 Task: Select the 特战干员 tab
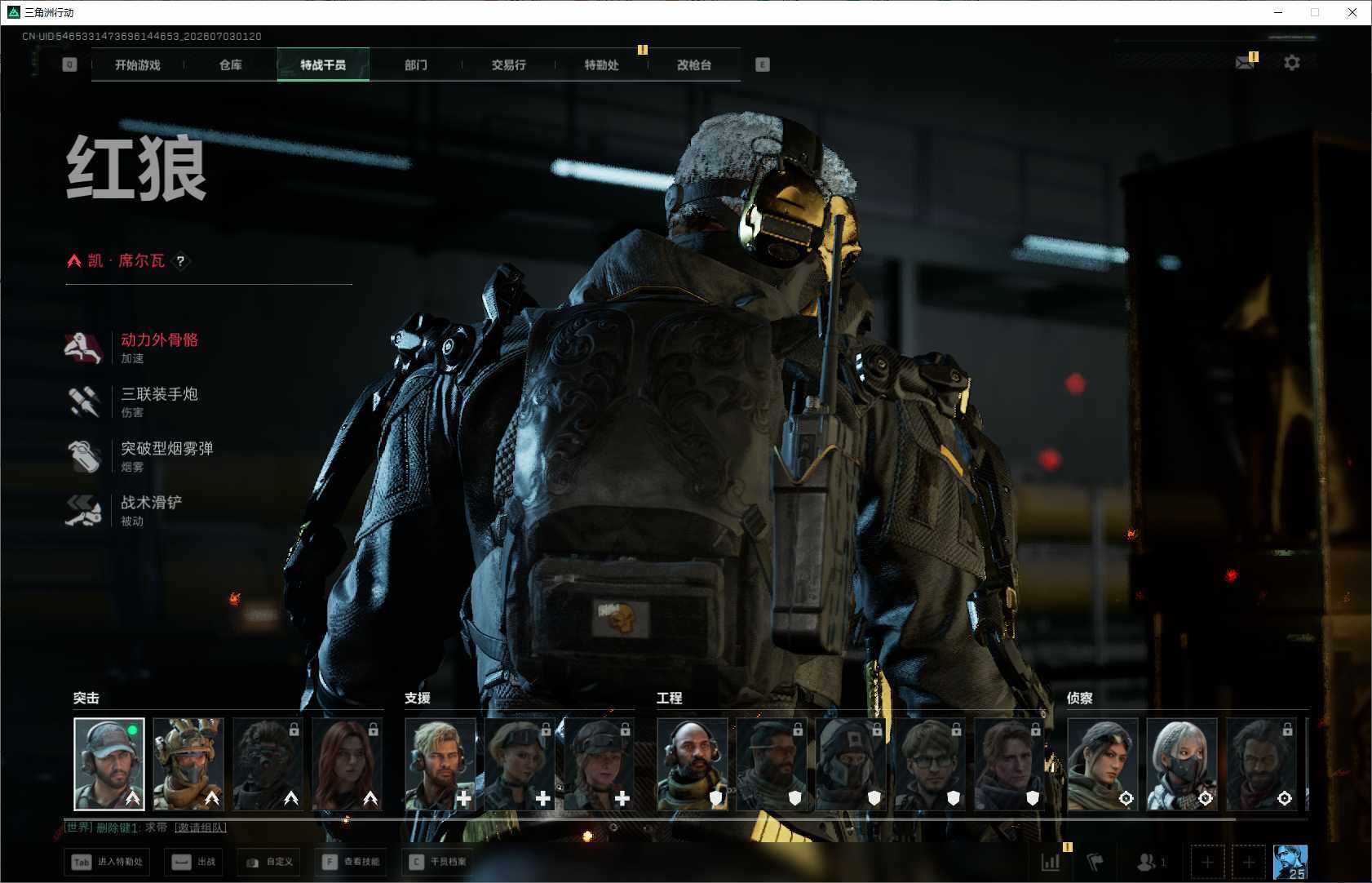323,64
